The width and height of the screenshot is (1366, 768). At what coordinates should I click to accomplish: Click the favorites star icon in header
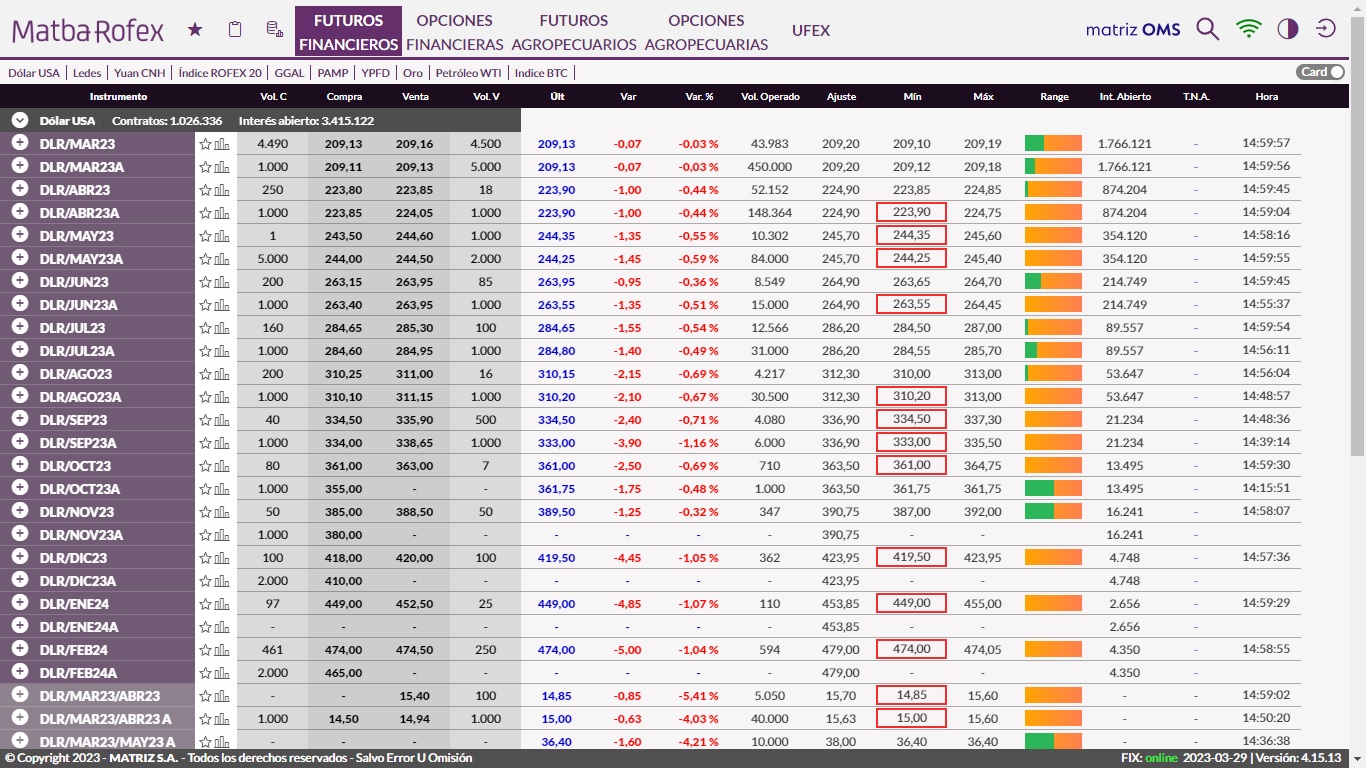195,30
